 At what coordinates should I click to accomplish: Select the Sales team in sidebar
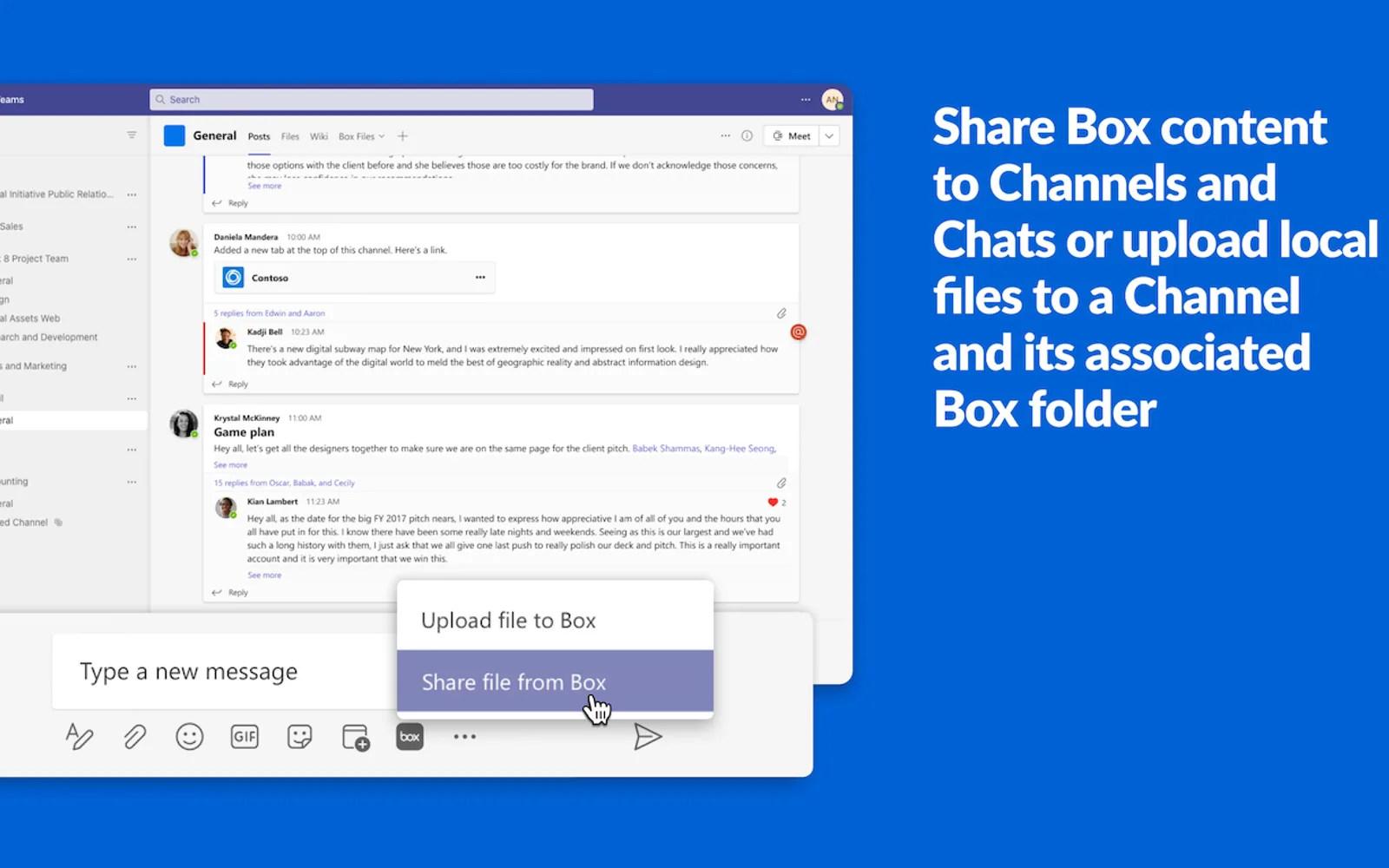pyautogui.click(x=12, y=227)
